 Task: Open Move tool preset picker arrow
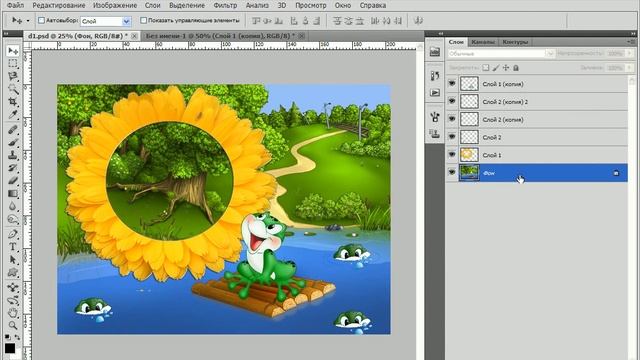coord(28,20)
